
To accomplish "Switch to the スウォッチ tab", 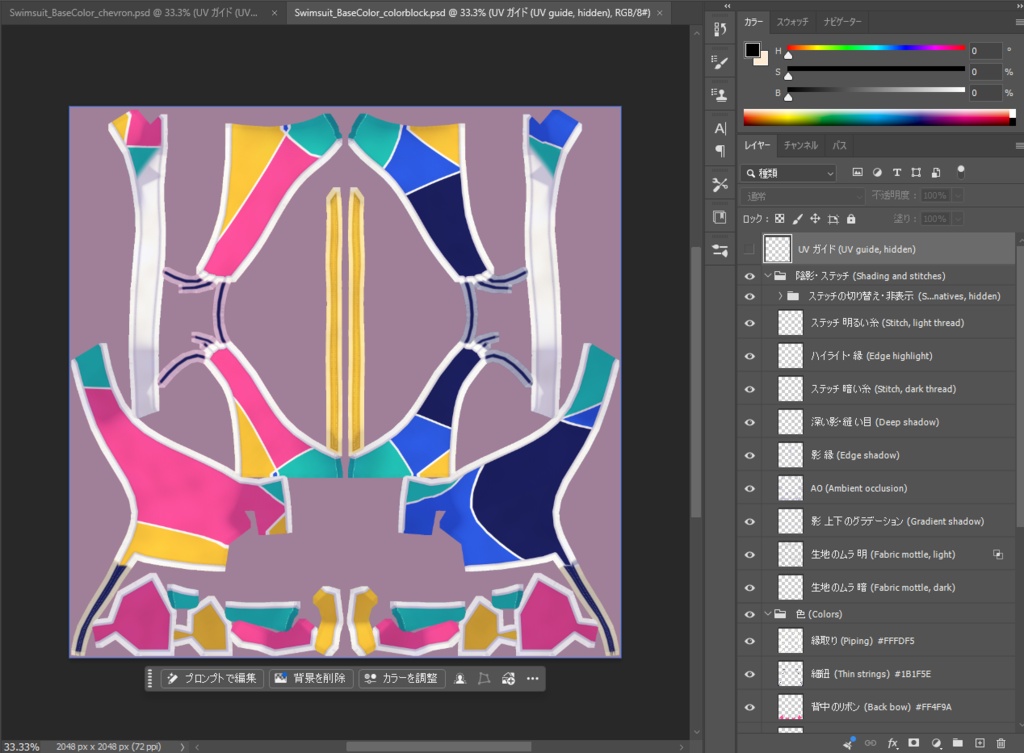I will point(792,22).
